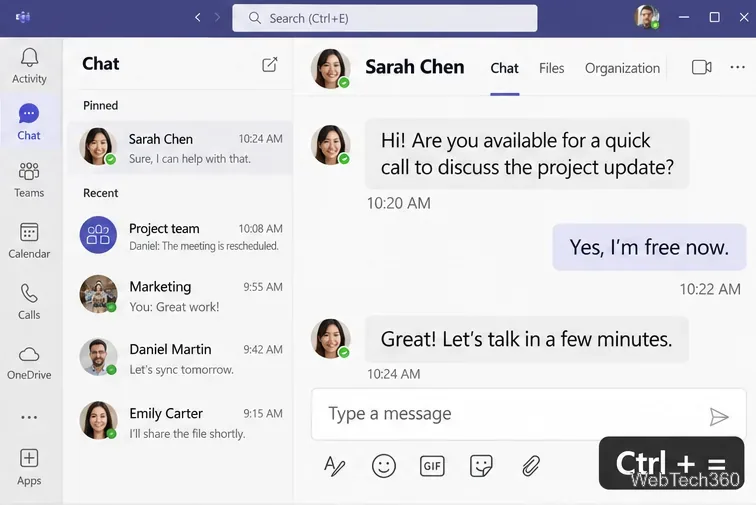Click the "Great! Let's talk in a few minutes." message
756x505 pixels.
coord(526,339)
